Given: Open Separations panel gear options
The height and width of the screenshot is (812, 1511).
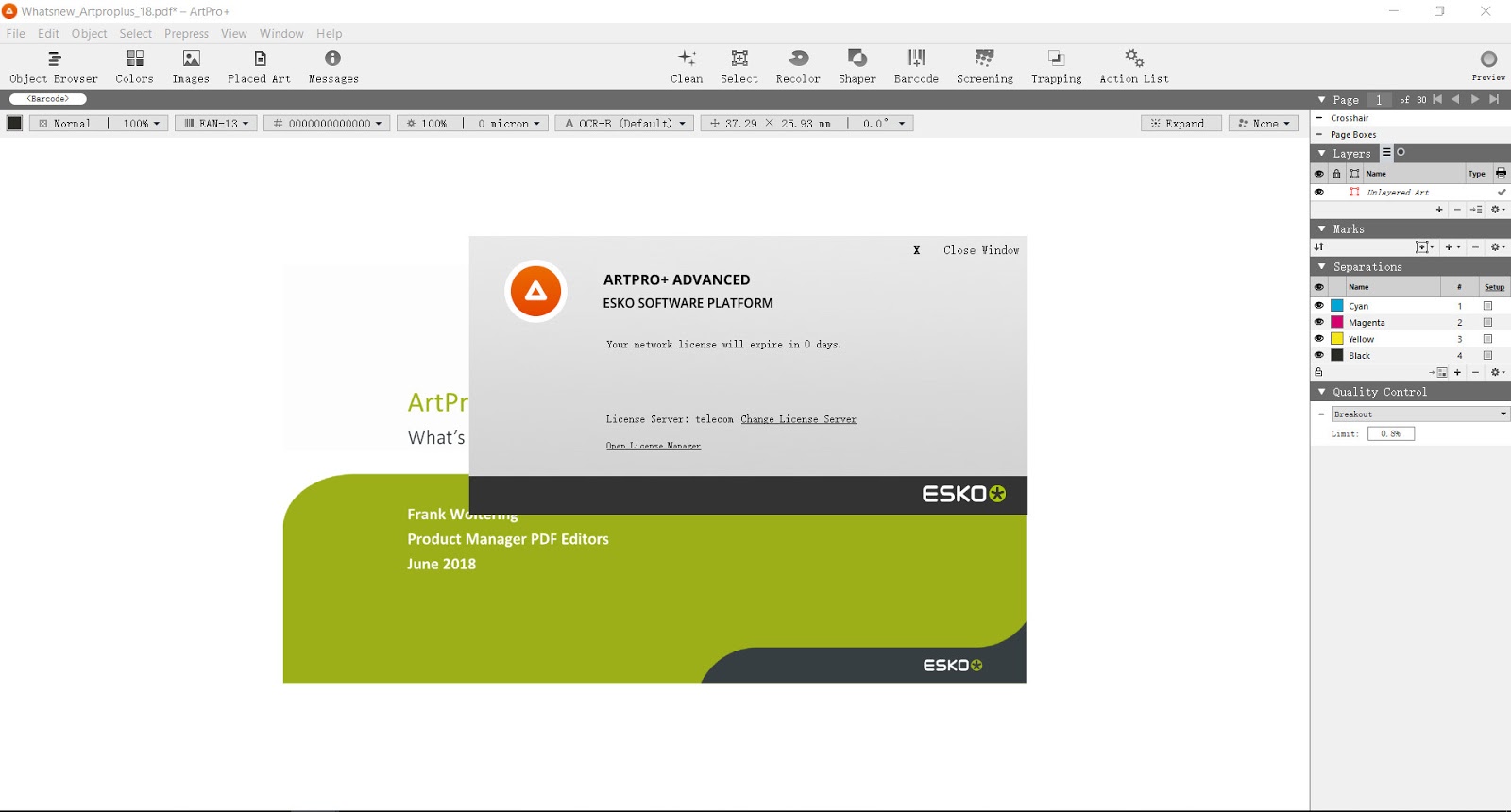Looking at the screenshot, I should (1498, 372).
